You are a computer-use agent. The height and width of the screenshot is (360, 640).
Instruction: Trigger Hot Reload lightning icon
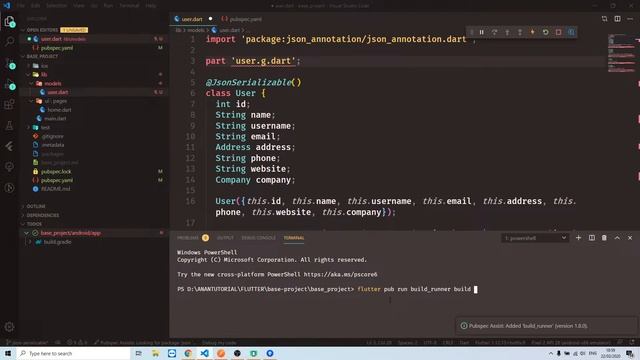(x=533, y=32)
